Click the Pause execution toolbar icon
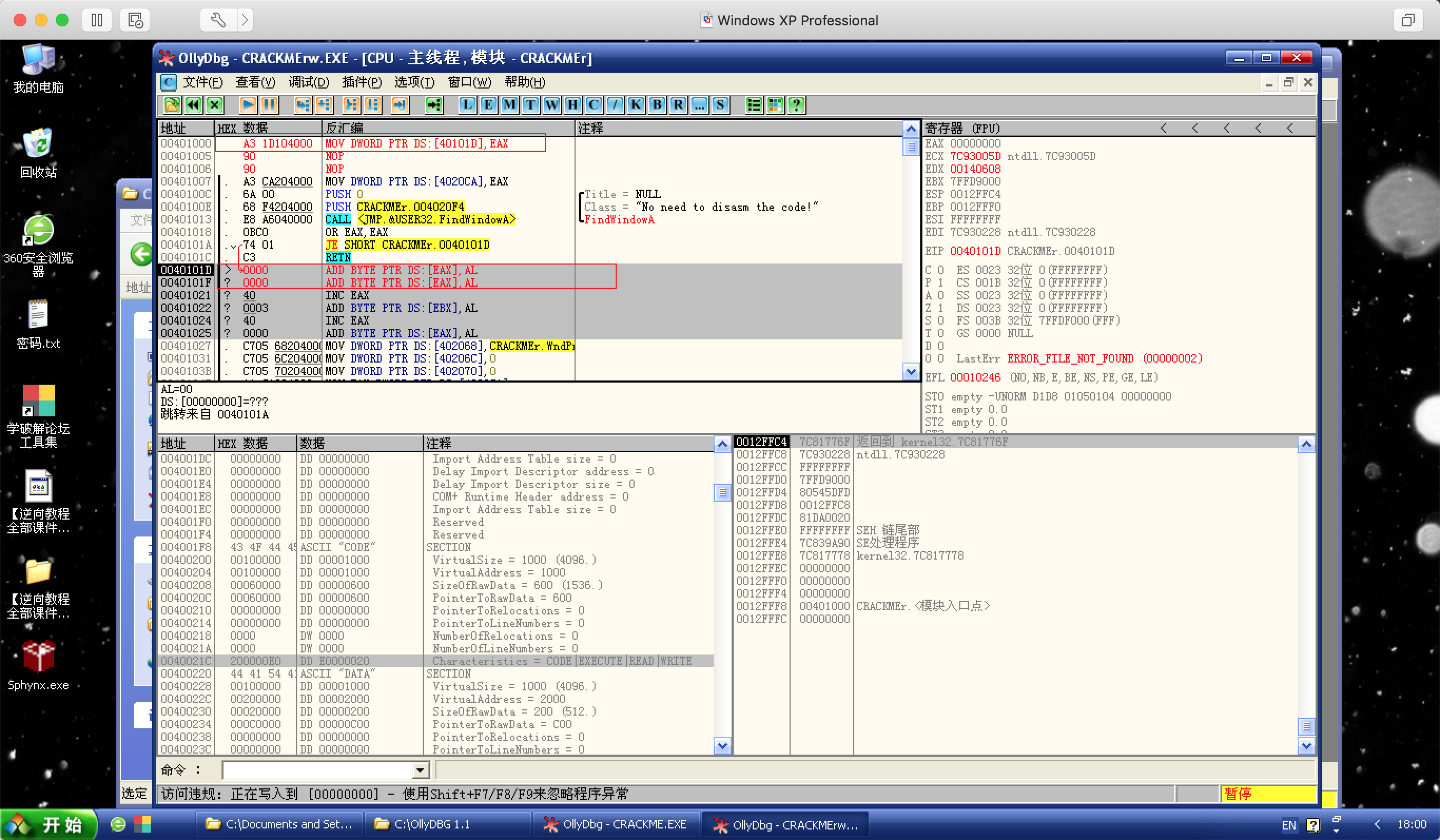Image resolution: width=1440 pixels, height=840 pixels. coord(269,104)
